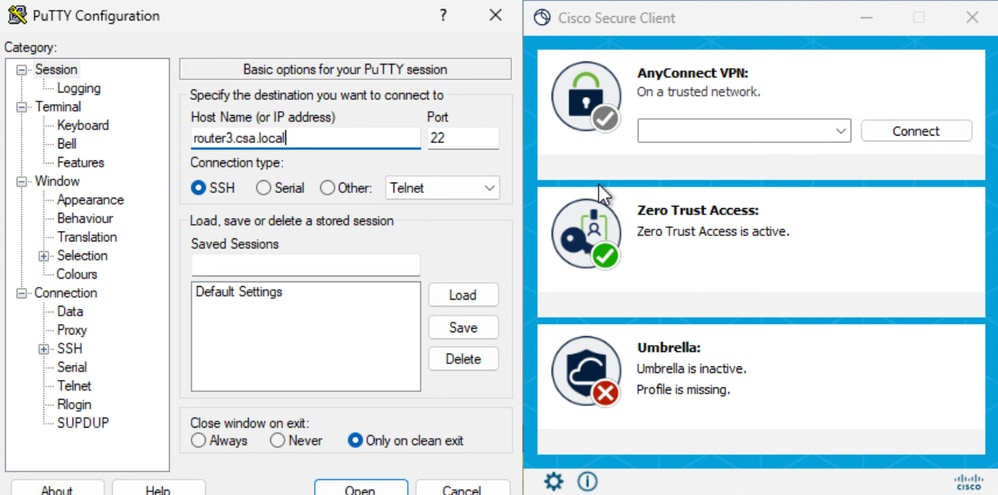Click the Saved Sessions name field
998x495 pixels.
pyautogui.click(x=306, y=265)
